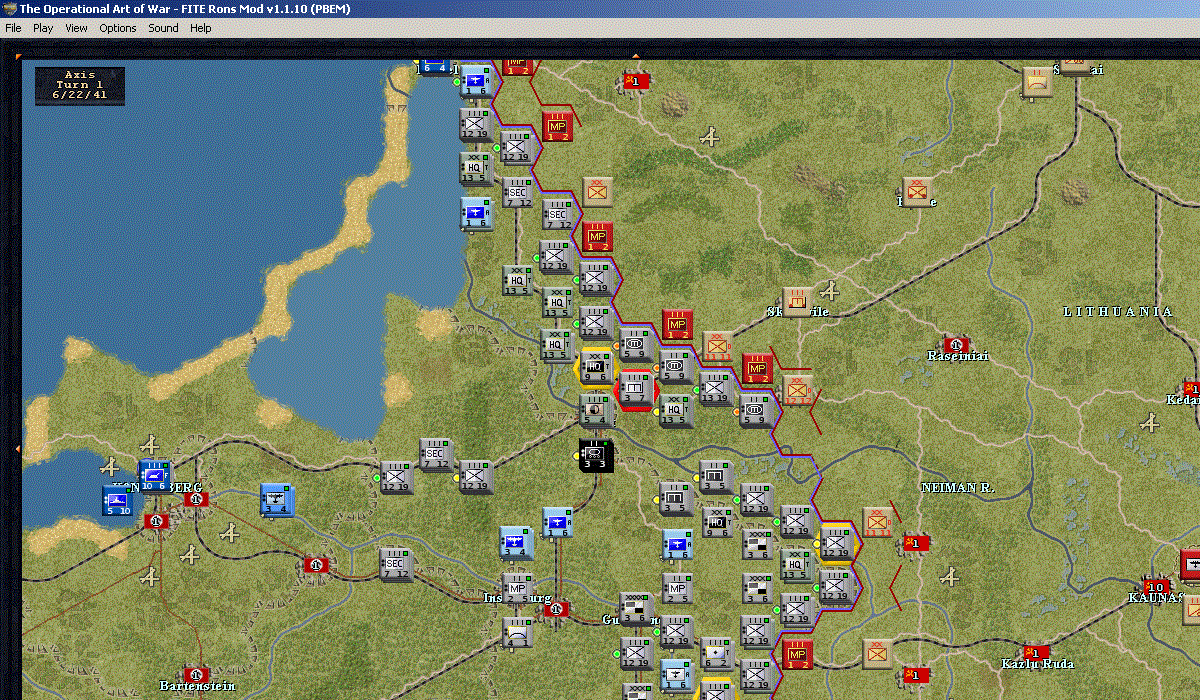Click the airfield icon beside Skaudvile
Viewport: 1200px width, 700px height.
[x=829, y=290]
